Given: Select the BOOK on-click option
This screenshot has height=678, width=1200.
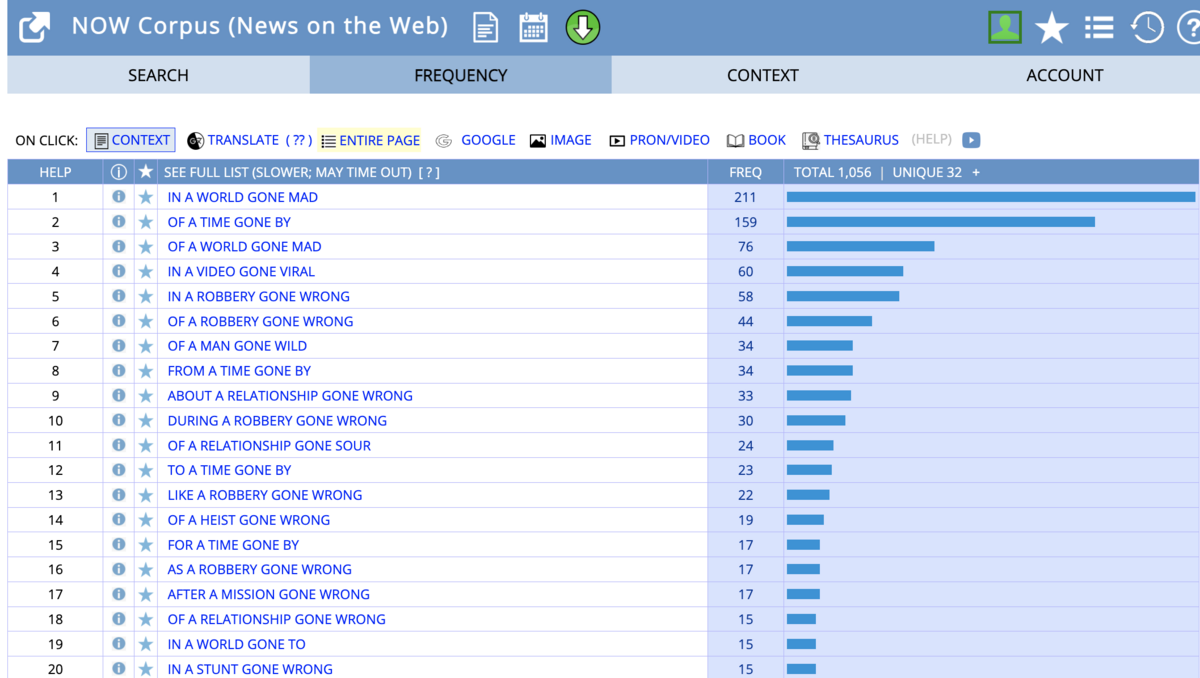Looking at the screenshot, I should (757, 140).
